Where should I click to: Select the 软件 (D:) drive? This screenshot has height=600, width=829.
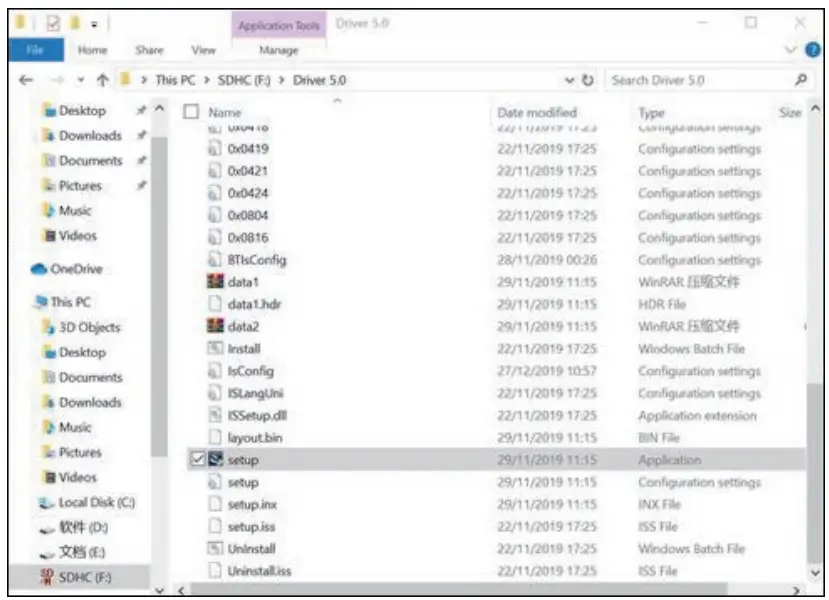click(74, 527)
